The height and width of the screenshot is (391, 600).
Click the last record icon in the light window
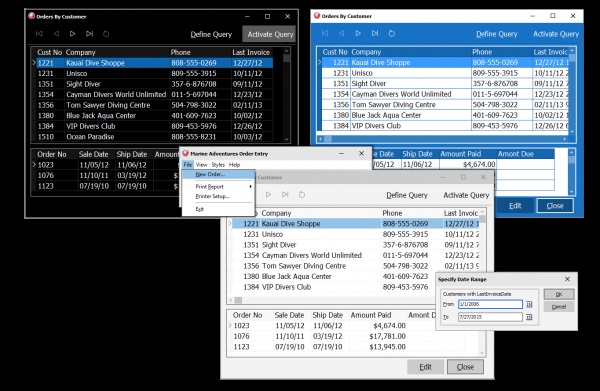coord(285,194)
